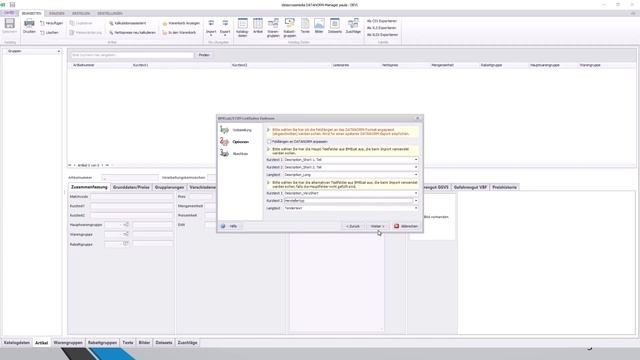The height and width of the screenshot is (360, 640).
Task: Click the article search input field
Action: click(132, 55)
